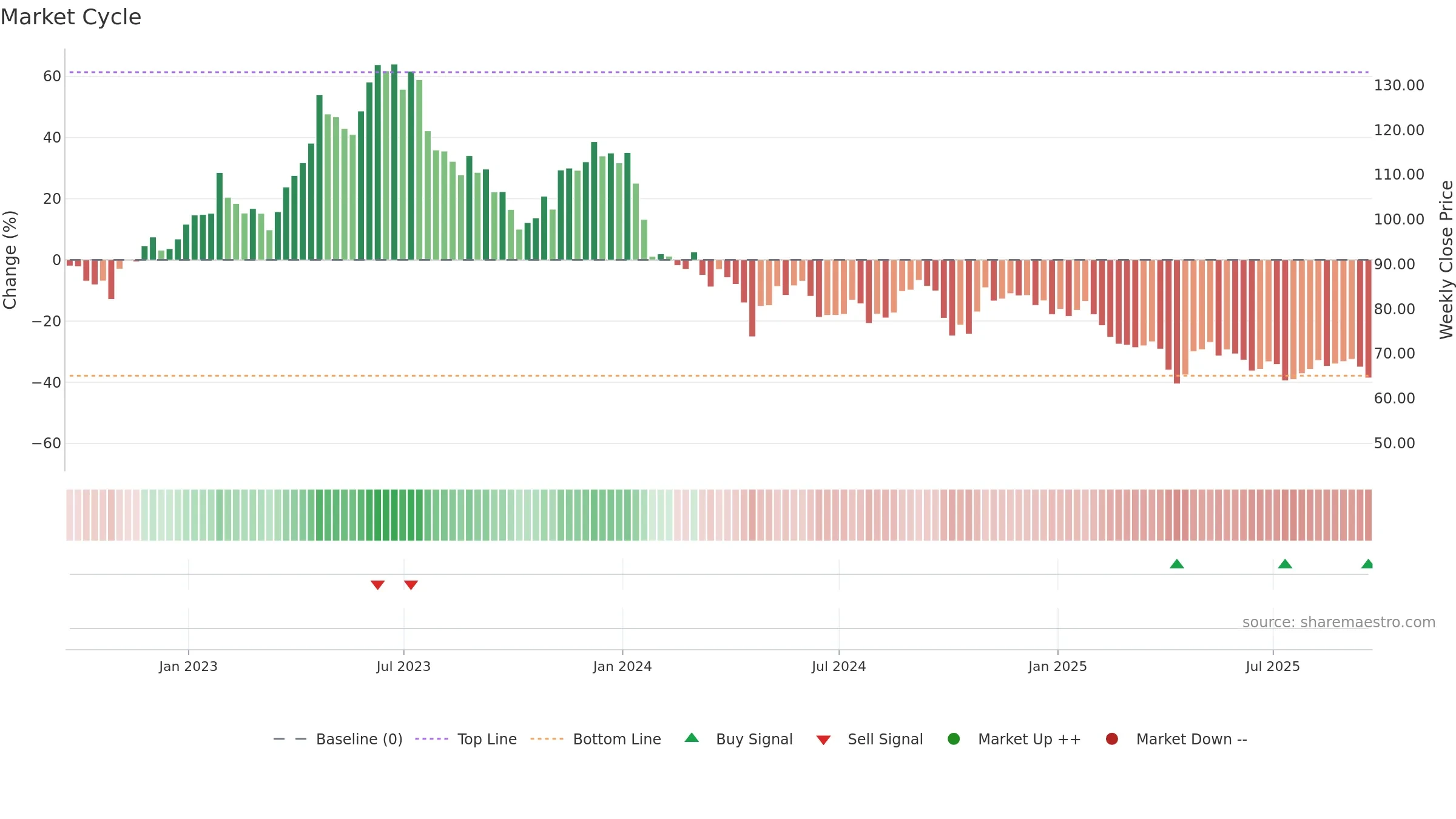
Task: Click the 'Jul 2023' axis label
Action: pos(403,666)
